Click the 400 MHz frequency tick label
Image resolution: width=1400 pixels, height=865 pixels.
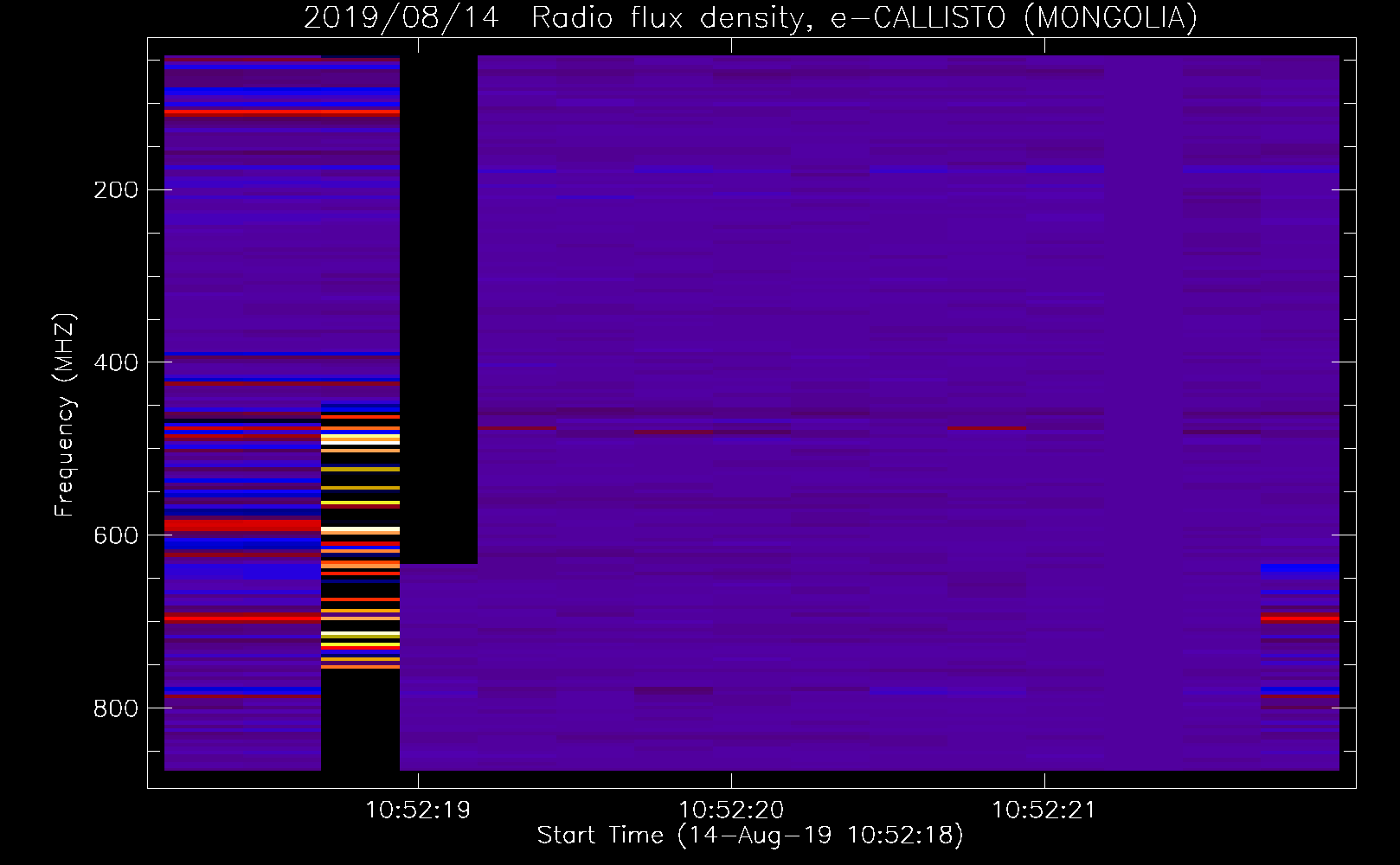pos(116,362)
